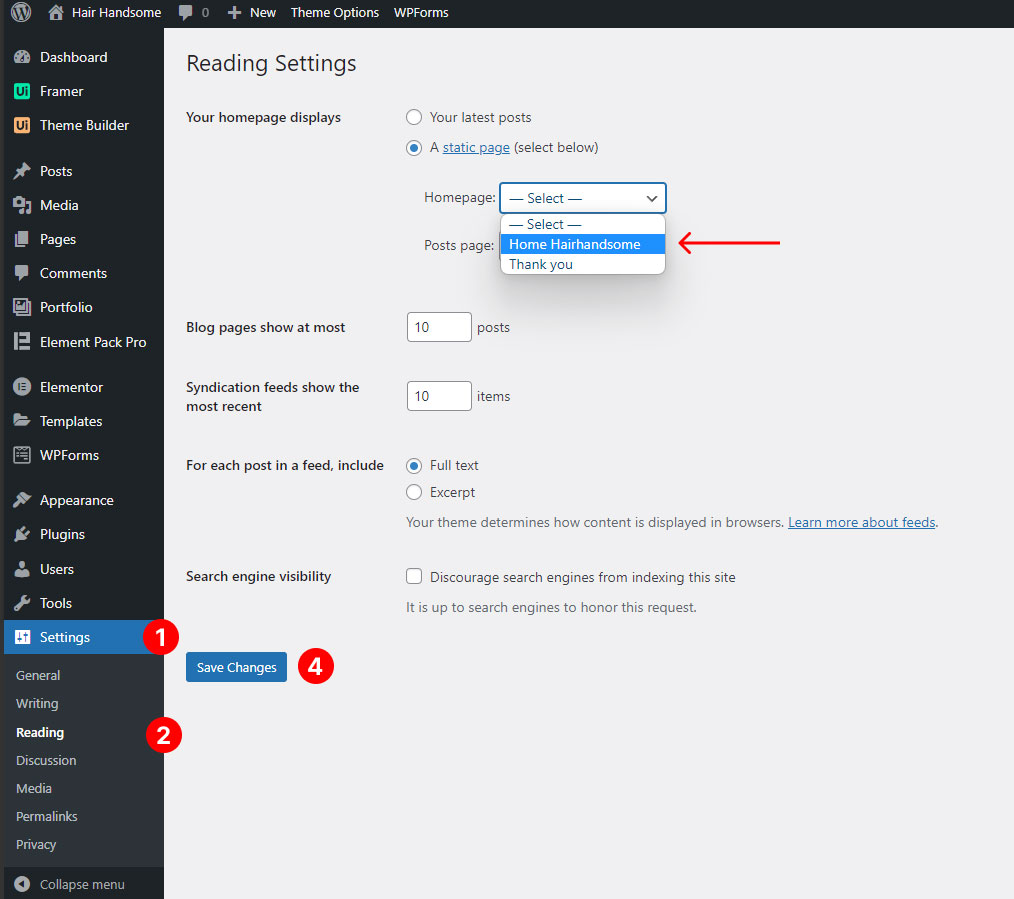Click the 'Blog pages show at most' number field
1014x899 pixels.
tap(438, 327)
